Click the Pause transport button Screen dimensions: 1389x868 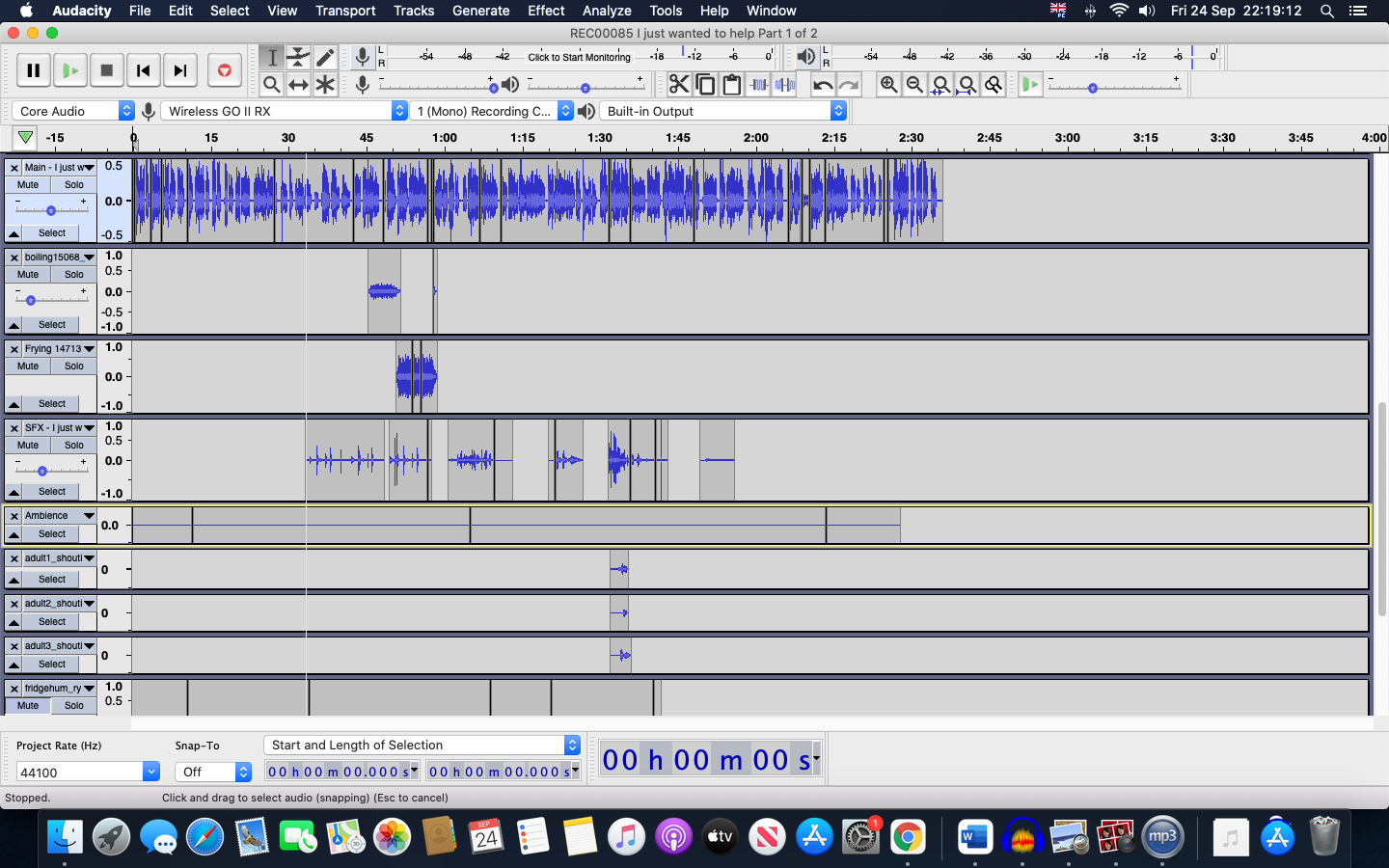33,70
